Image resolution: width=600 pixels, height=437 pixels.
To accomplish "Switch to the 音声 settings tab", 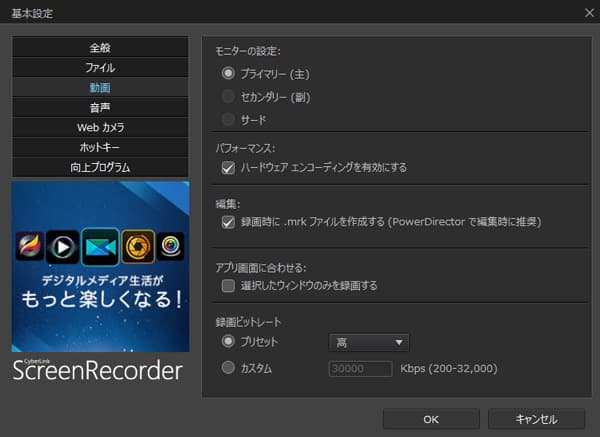I will (x=100, y=107).
